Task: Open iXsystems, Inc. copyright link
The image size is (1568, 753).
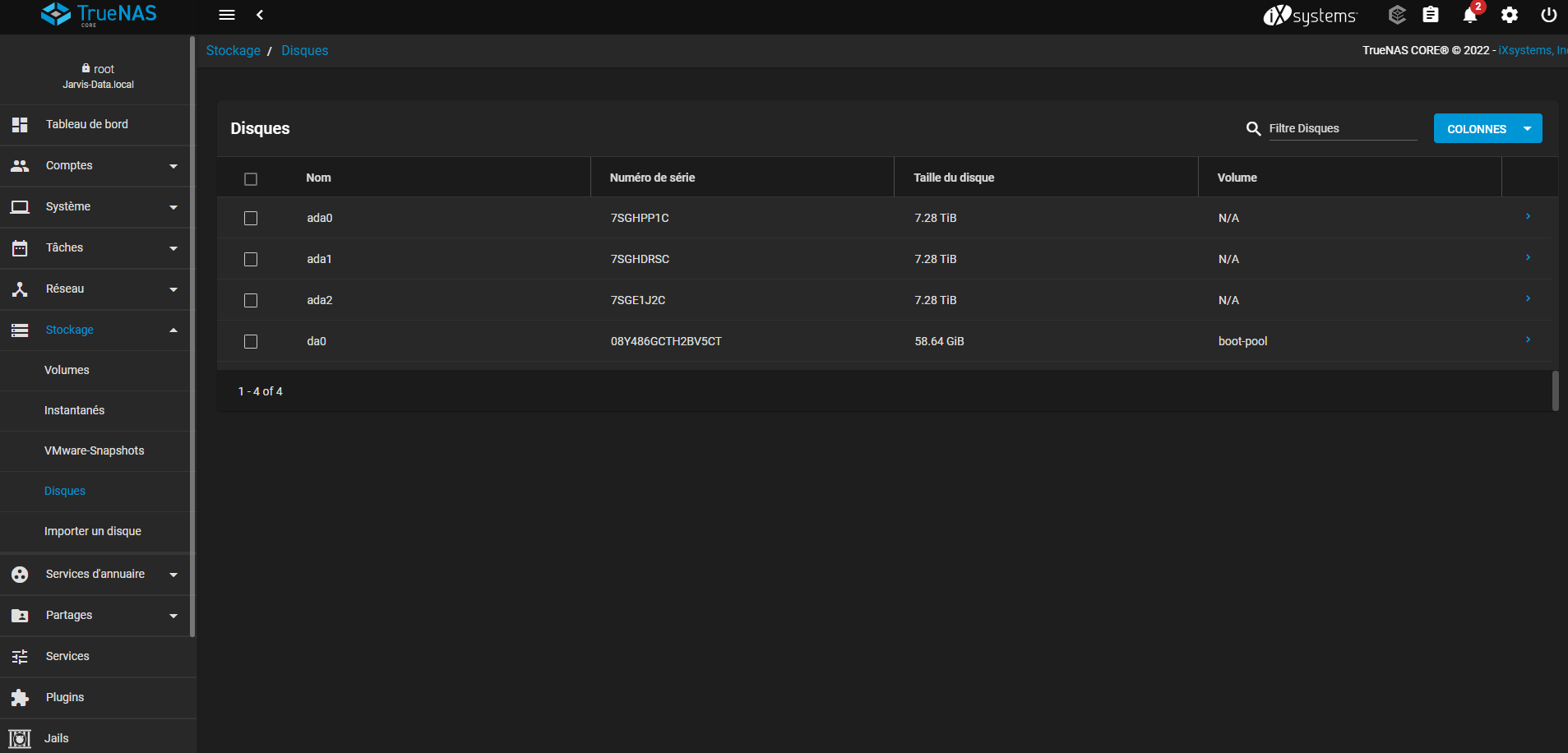Action: pos(1533,50)
